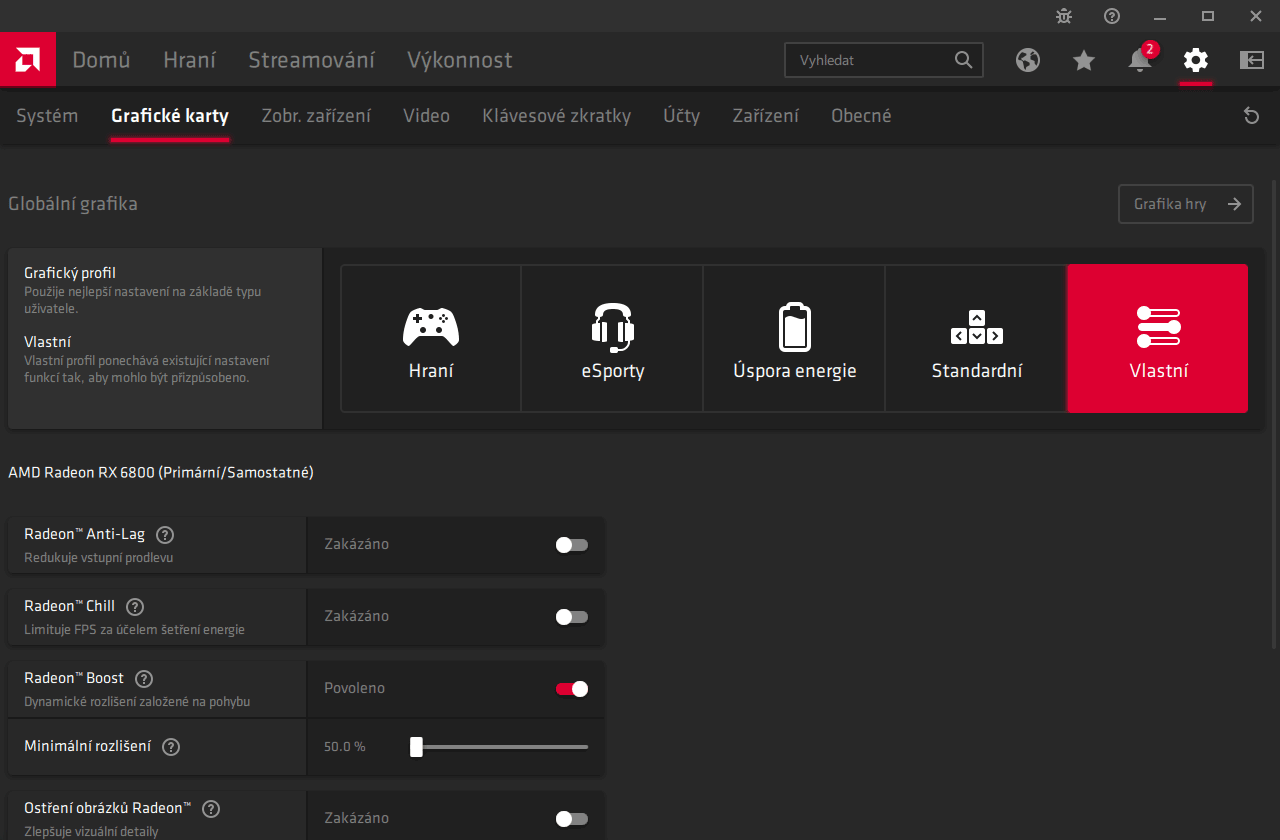Show help for Radeon Anti-Lag

[165, 535]
